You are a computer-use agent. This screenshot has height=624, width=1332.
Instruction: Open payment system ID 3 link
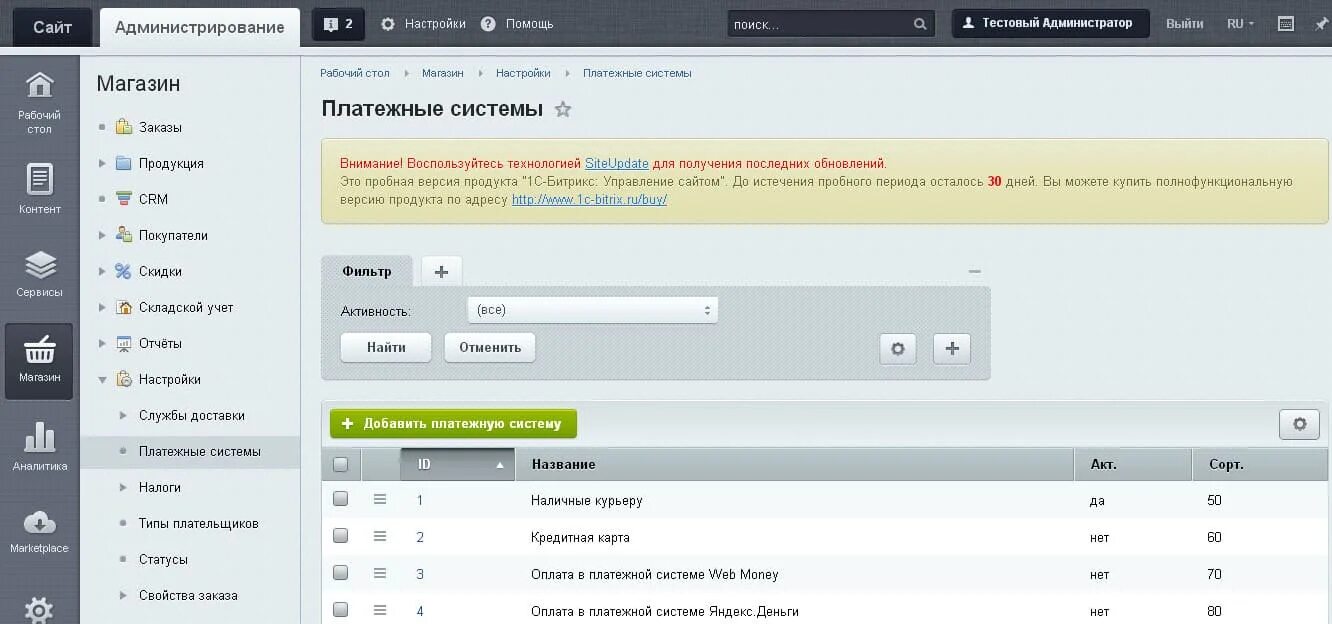tap(420, 574)
